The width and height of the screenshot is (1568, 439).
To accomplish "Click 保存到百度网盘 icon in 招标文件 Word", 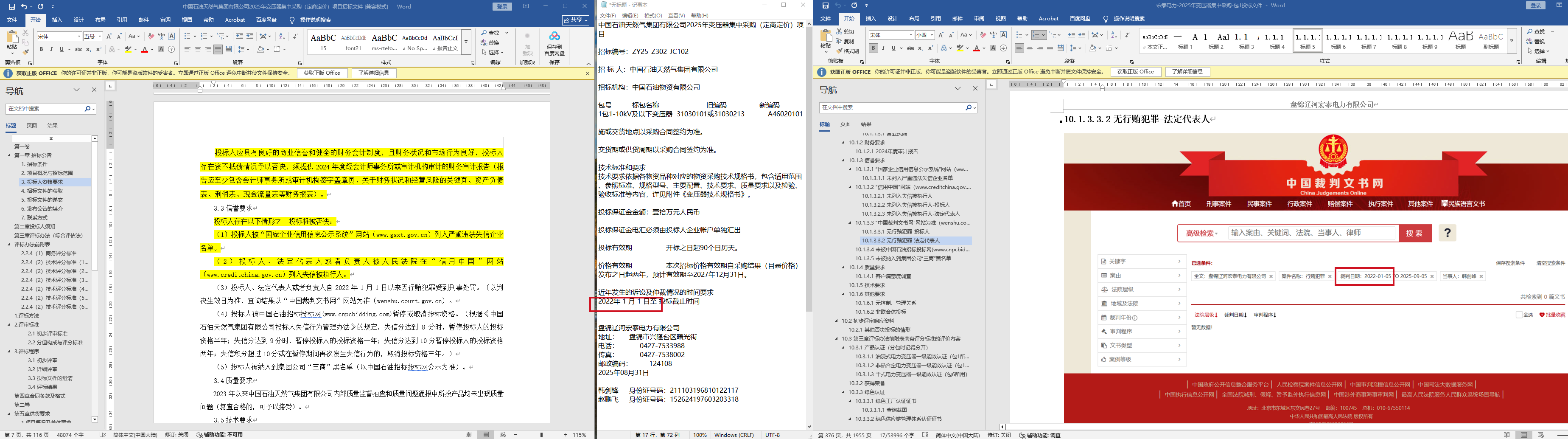I will tap(554, 44).
